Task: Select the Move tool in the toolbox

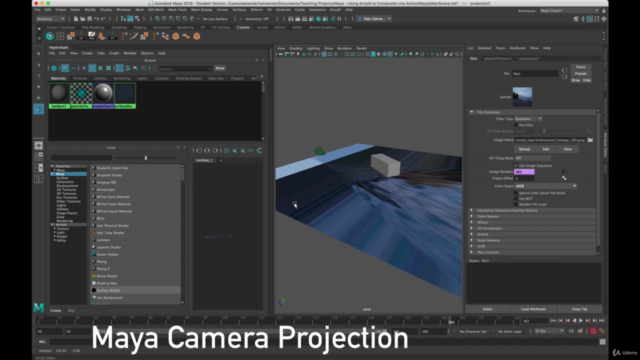Action: pyautogui.click(x=39, y=87)
